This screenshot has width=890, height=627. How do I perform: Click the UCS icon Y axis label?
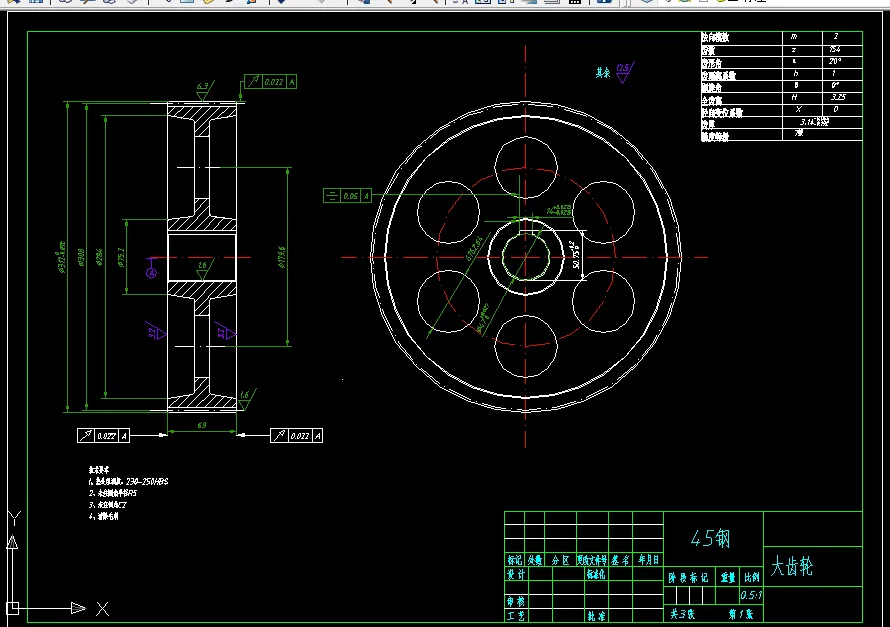pyautogui.click(x=14, y=518)
